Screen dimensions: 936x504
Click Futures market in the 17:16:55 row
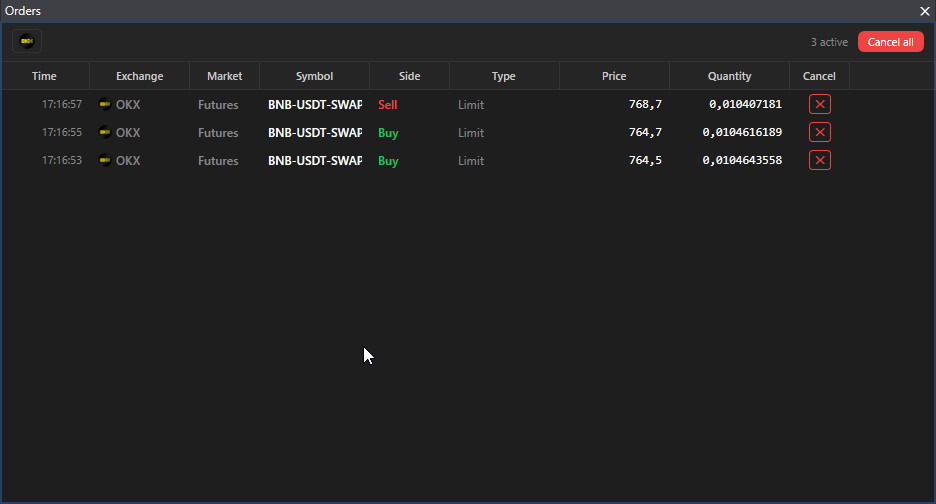pos(218,133)
